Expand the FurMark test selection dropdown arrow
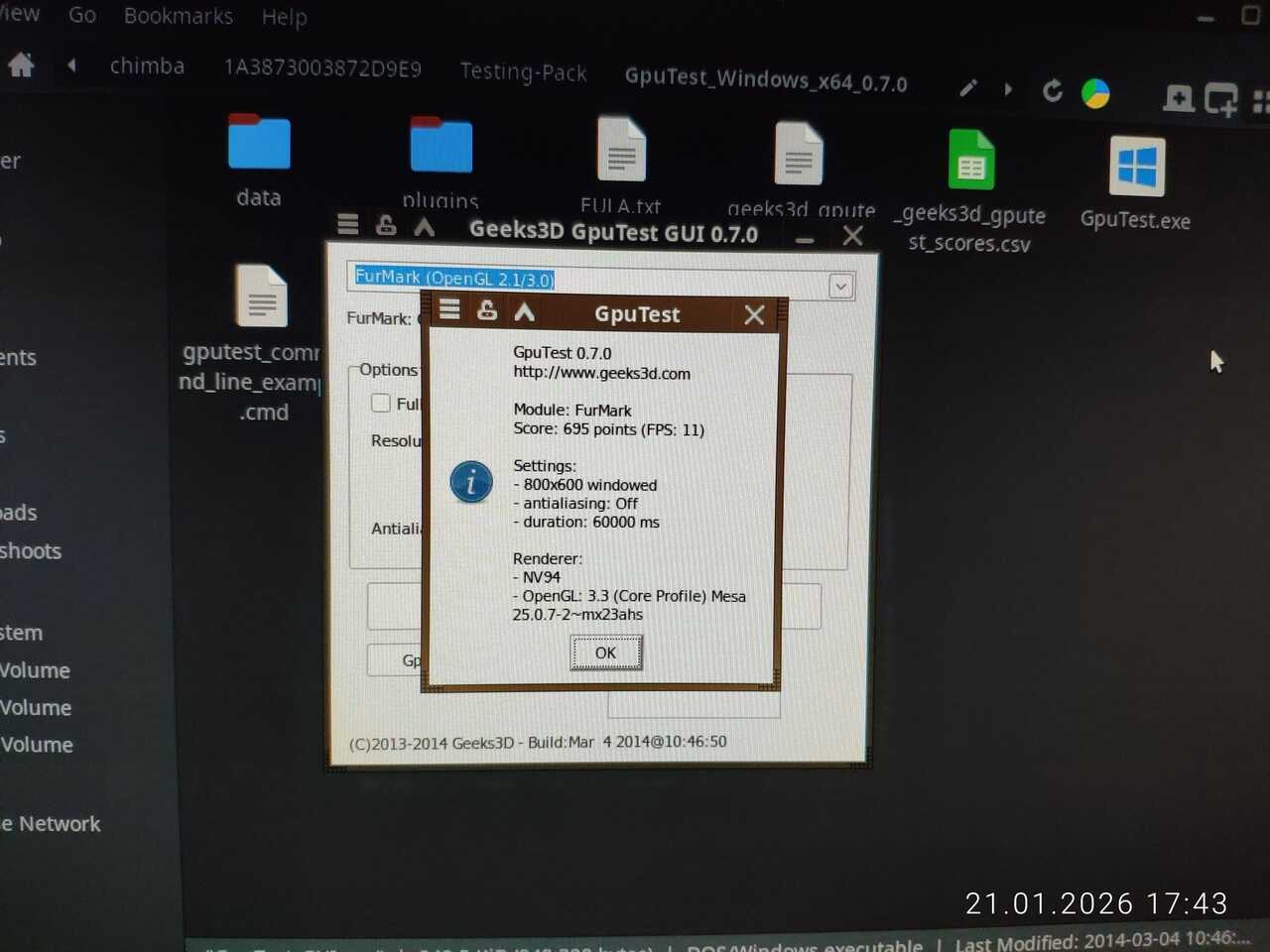The image size is (1270, 952). (840, 287)
